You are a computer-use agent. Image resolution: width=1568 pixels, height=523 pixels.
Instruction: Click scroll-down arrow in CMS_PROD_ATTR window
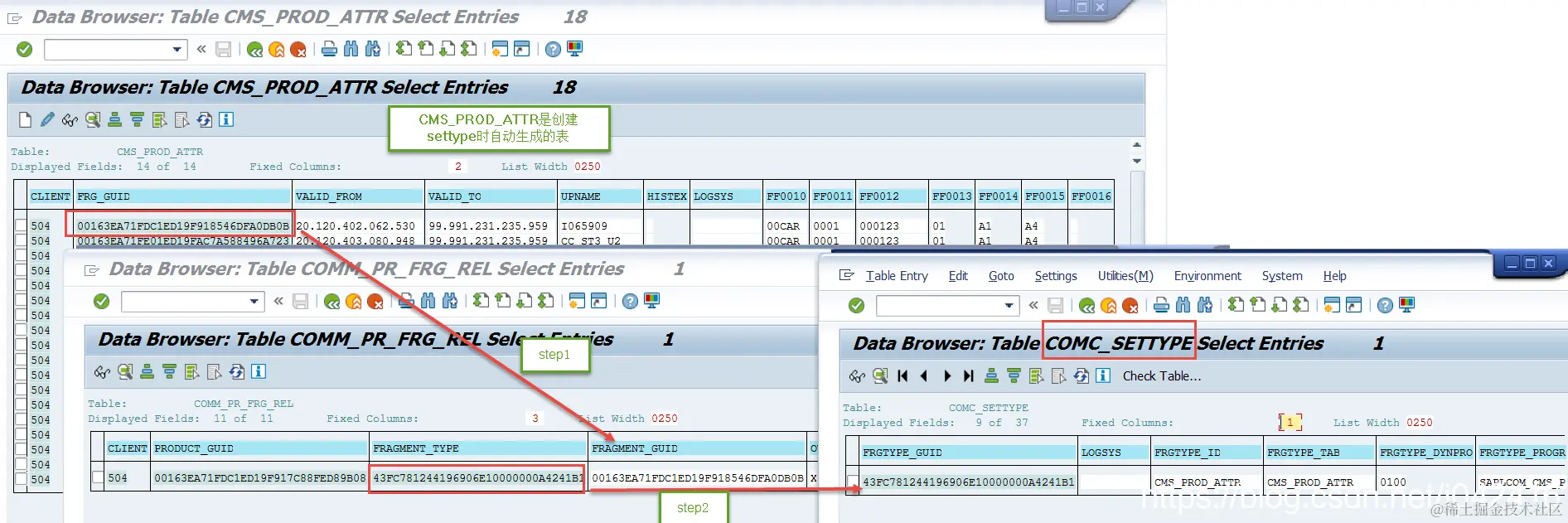point(1137,161)
